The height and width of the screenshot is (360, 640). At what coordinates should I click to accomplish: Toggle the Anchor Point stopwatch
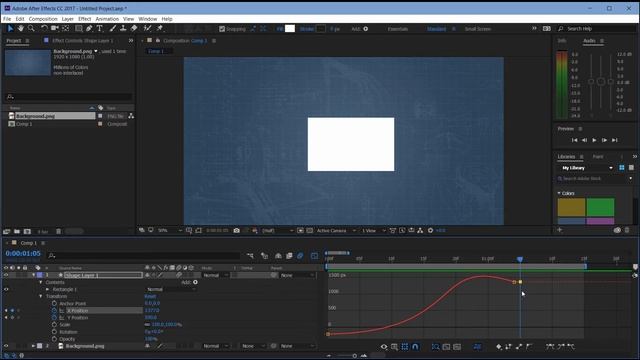click(54, 304)
